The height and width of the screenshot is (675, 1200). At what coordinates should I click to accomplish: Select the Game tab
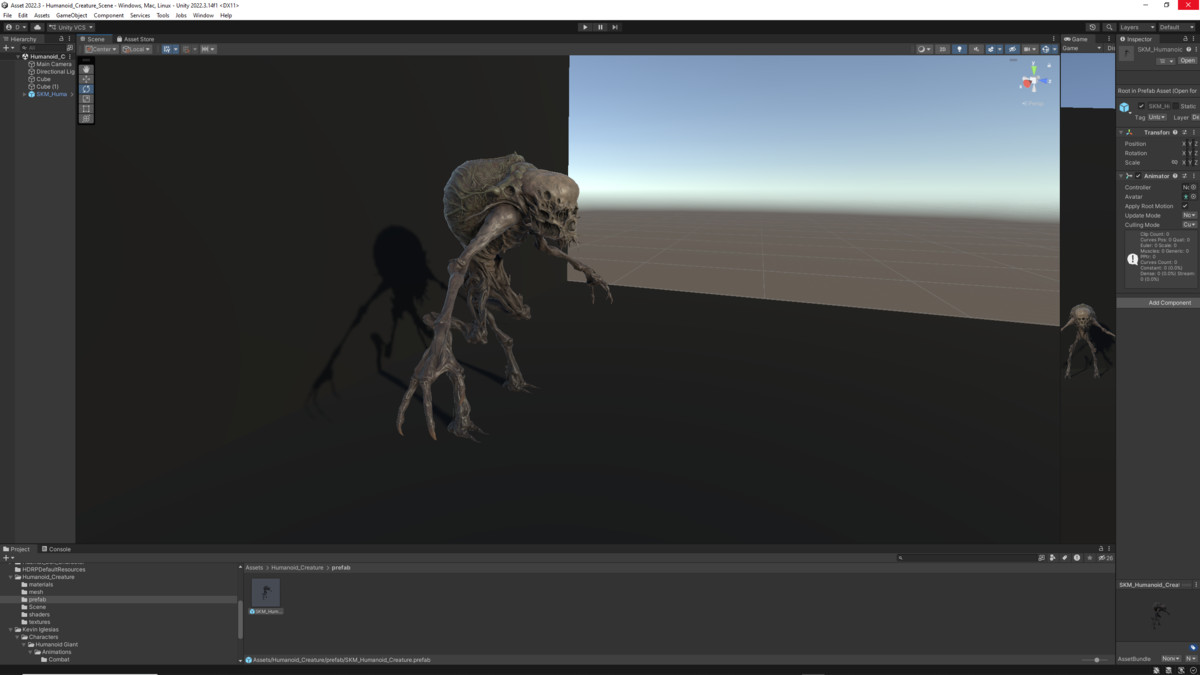coord(1076,39)
